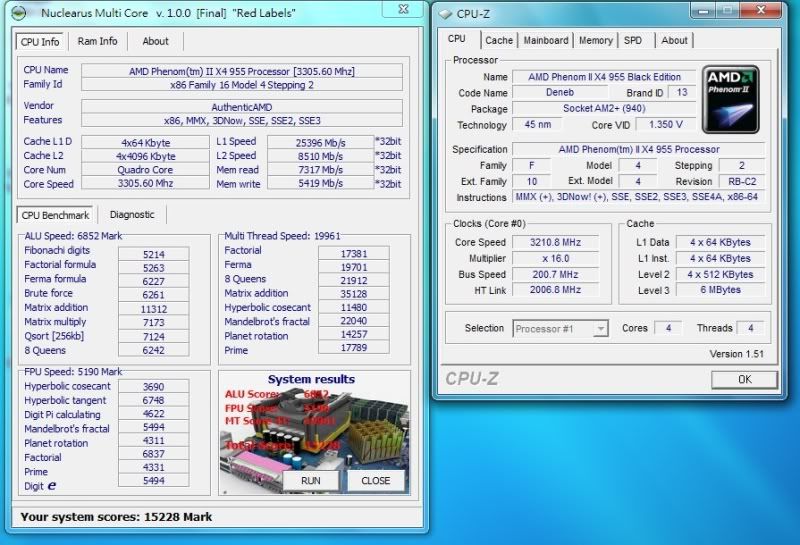Click the Package value Socket AM2+ (940)
The height and width of the screenshot is (545, 800).
coord(604,108)
